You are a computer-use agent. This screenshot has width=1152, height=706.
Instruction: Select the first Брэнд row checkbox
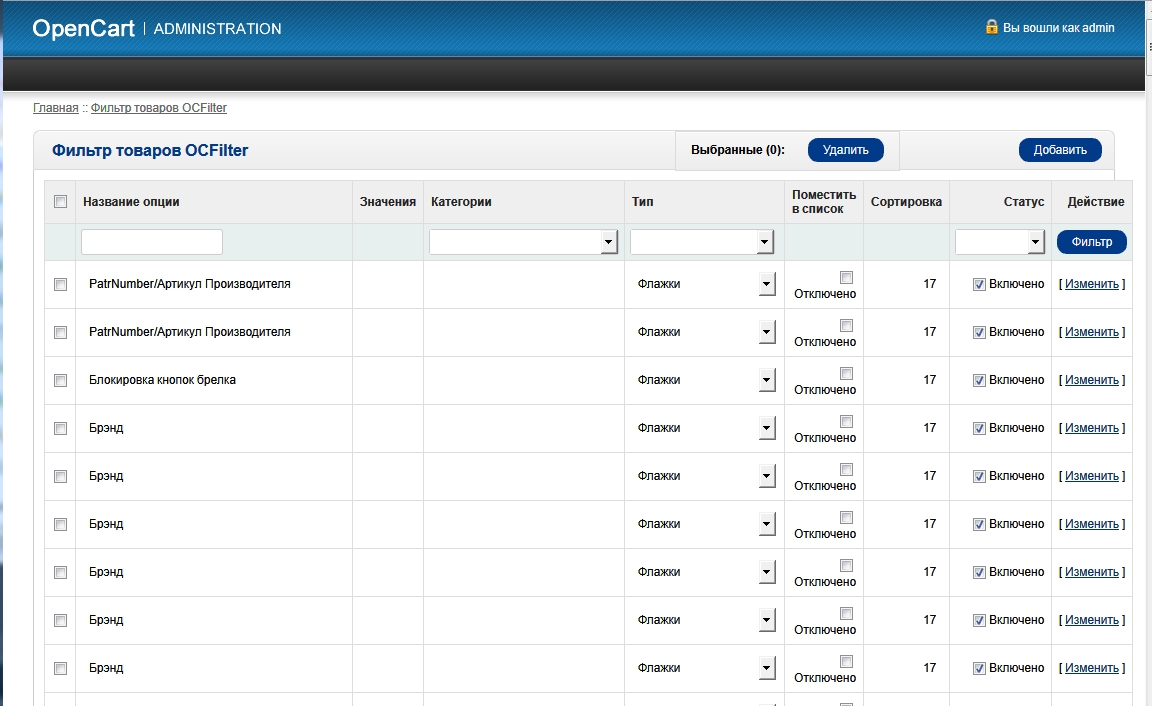point(61,428)
